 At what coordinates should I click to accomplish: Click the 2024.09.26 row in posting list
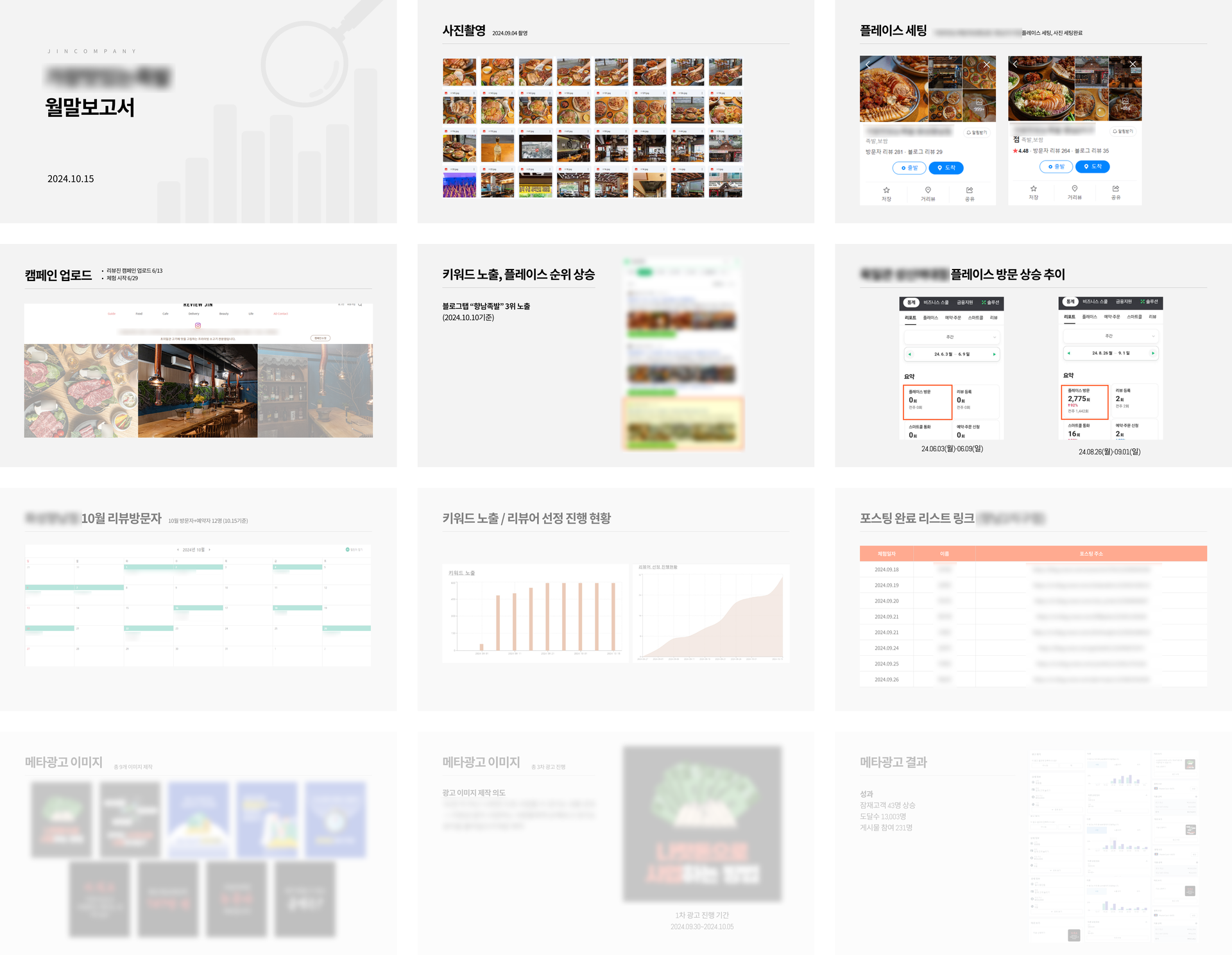(x=1033, y=679)
